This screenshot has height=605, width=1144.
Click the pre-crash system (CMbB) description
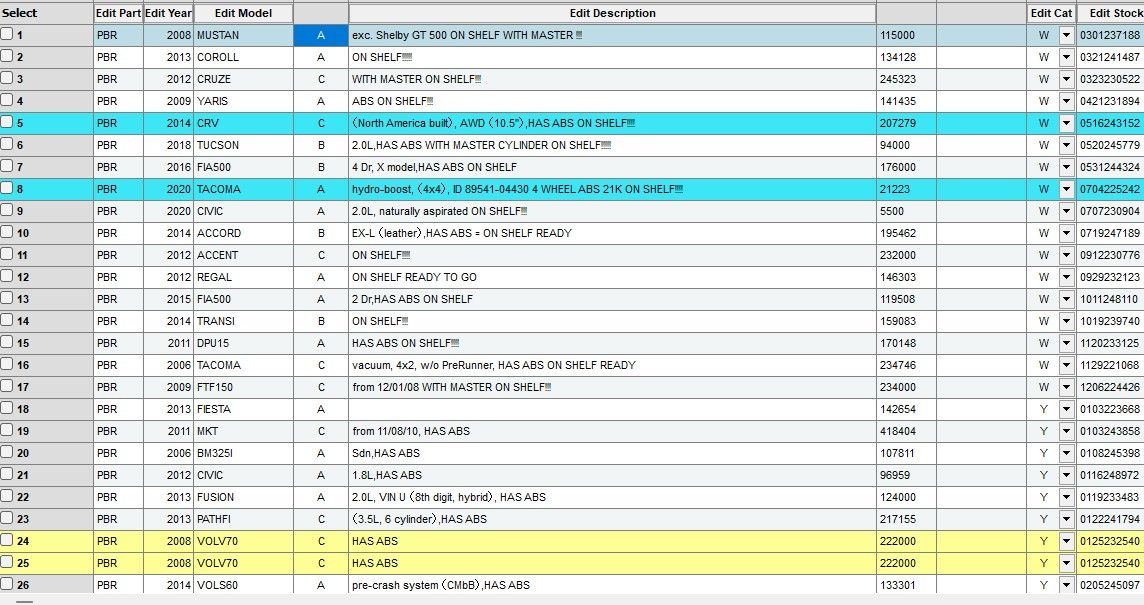click(x=612, y=585)
